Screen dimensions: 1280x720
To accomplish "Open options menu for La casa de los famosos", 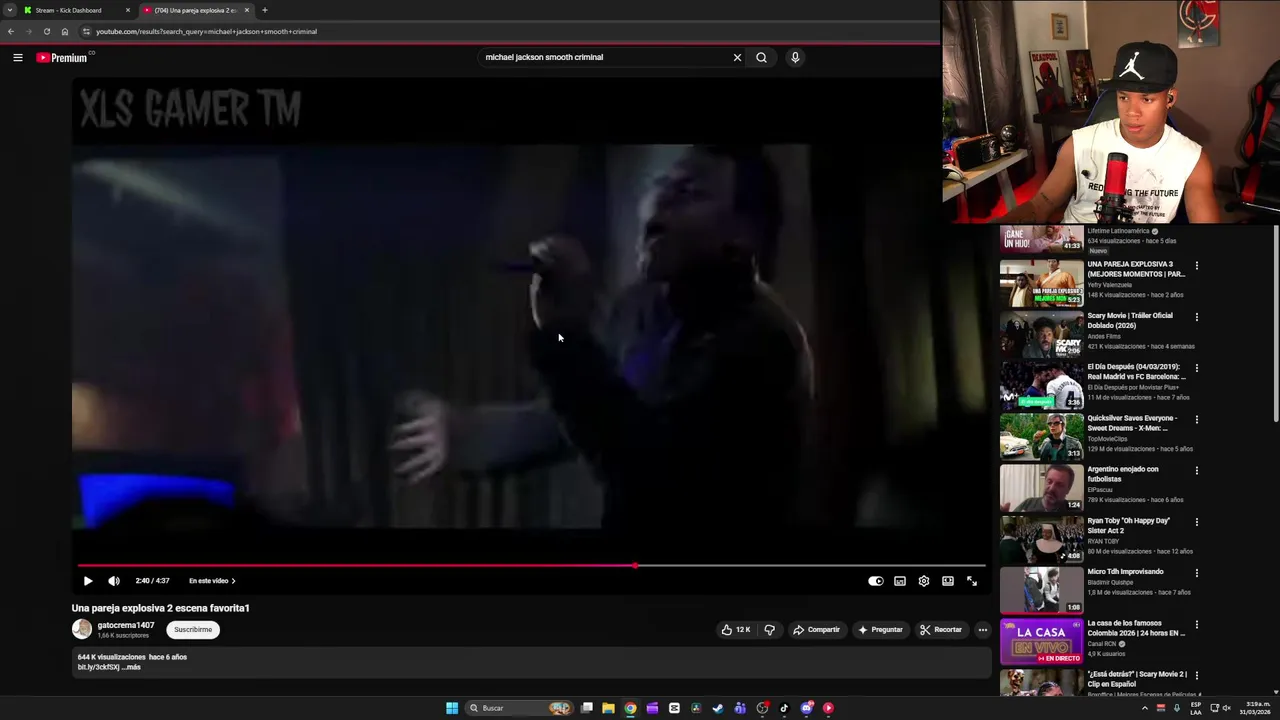I will 1196,625.
